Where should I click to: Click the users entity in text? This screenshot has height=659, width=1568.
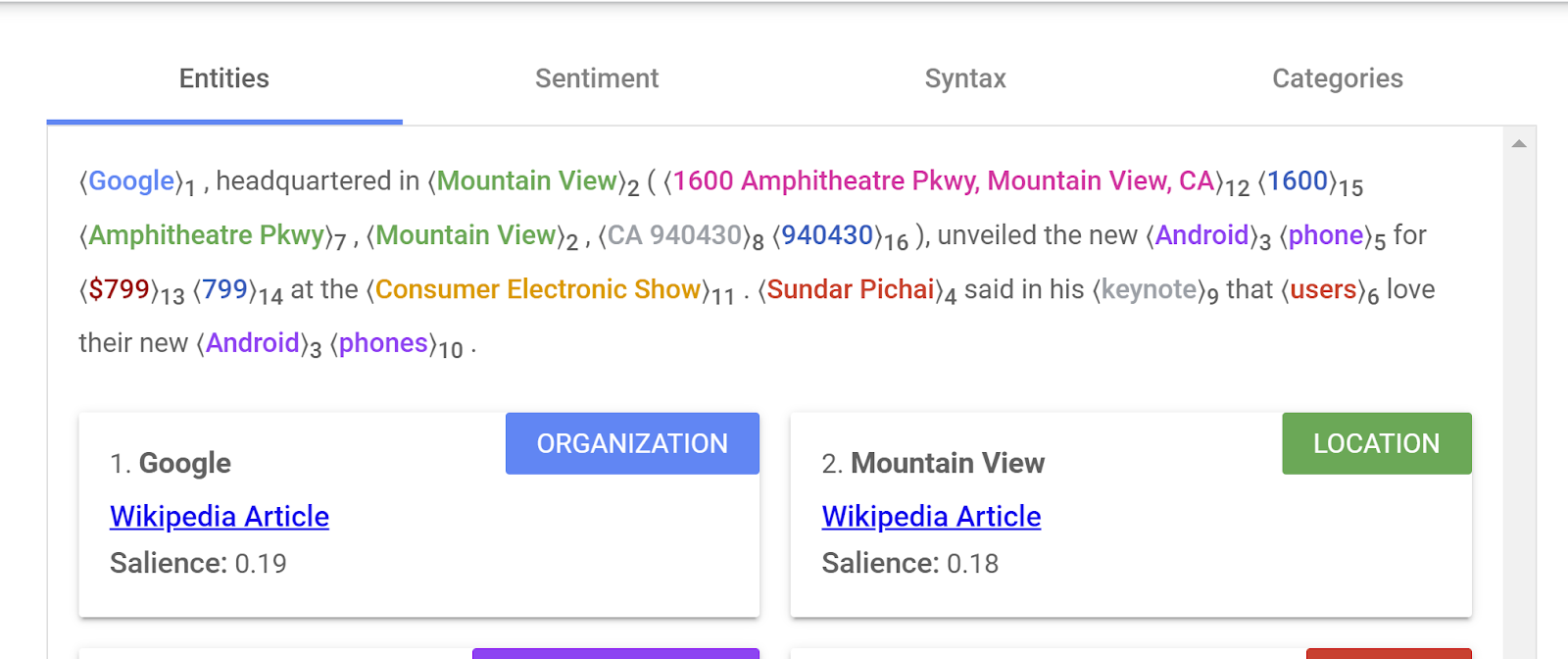coord(1323,290)
